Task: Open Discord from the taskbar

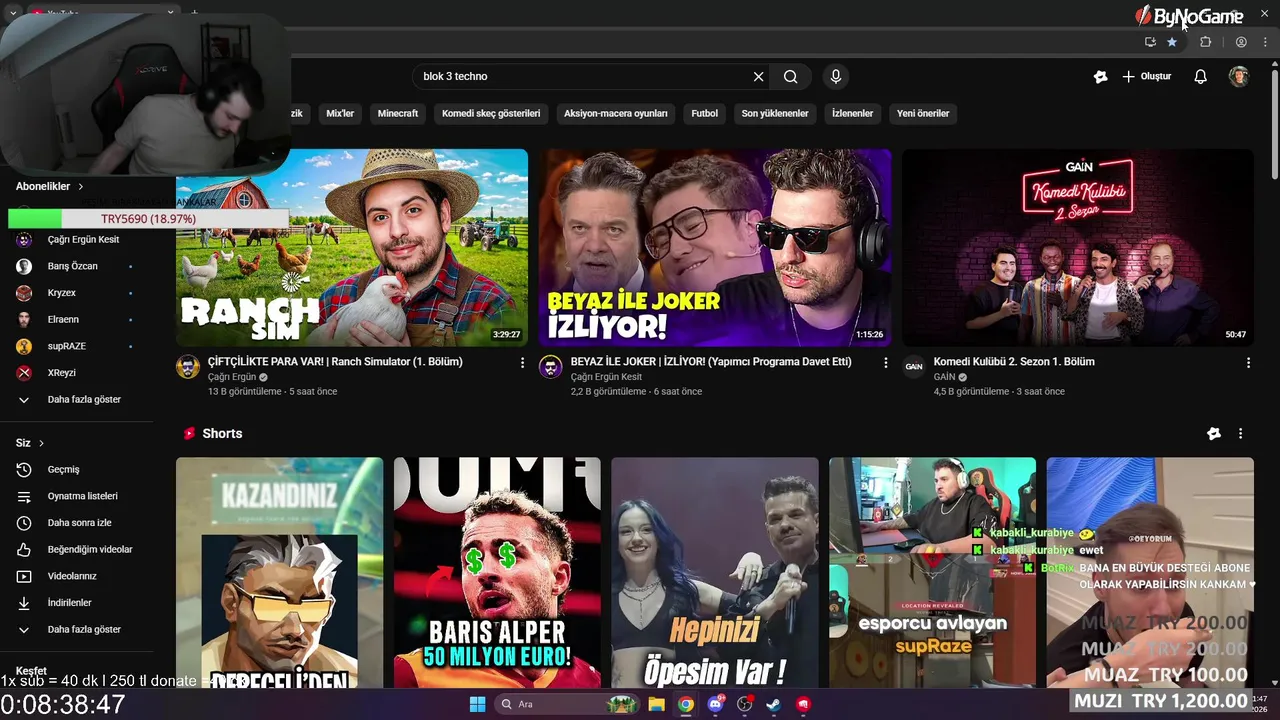Action: [x=715, y=704]
